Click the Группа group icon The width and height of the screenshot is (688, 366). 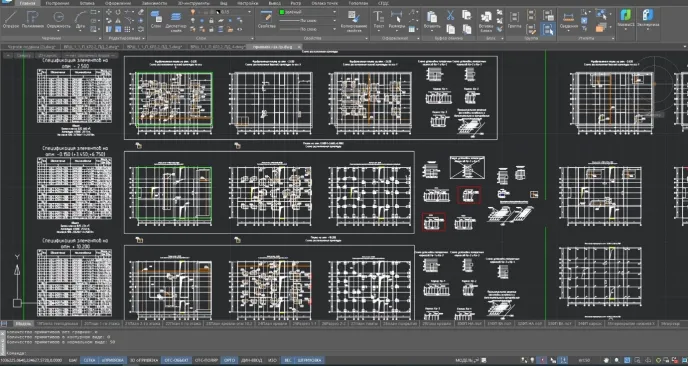514,20
